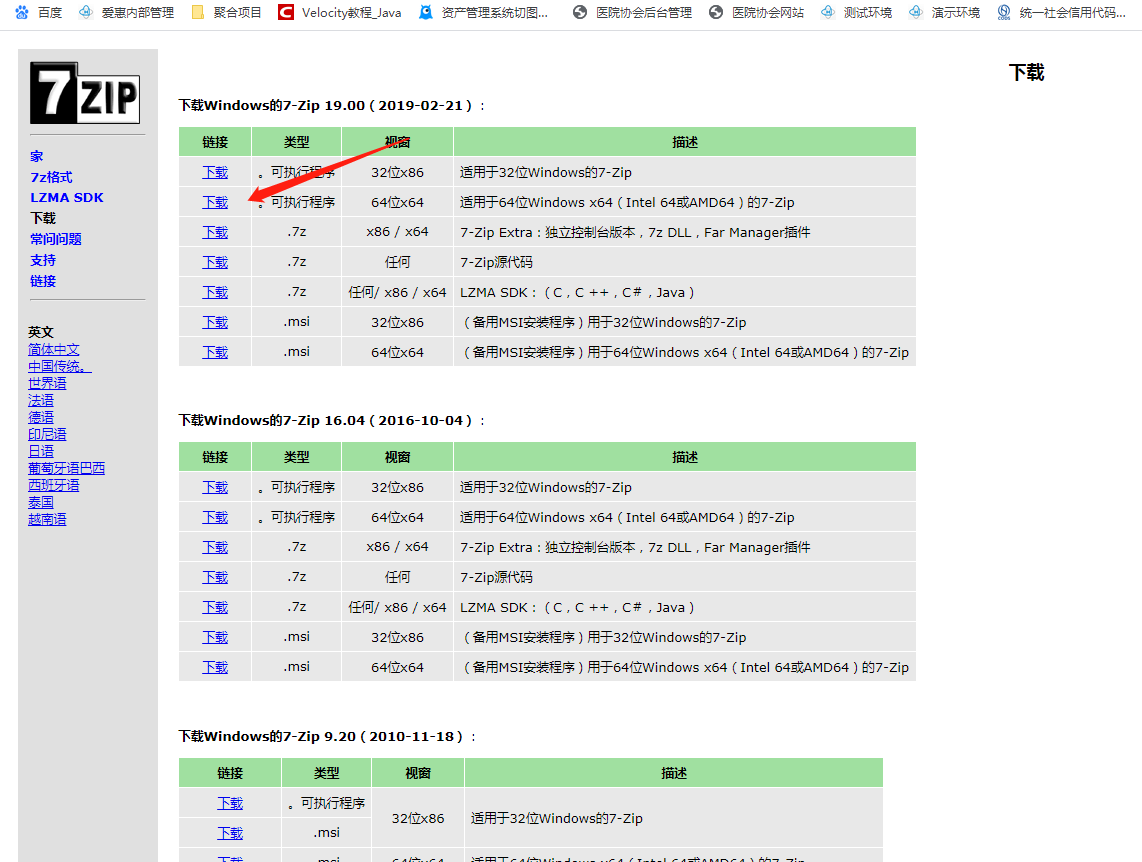The height and width of the screenshot is (862, 1142).
Task: Click the 7-Zip logo image
Action: (x=84, y=92)
